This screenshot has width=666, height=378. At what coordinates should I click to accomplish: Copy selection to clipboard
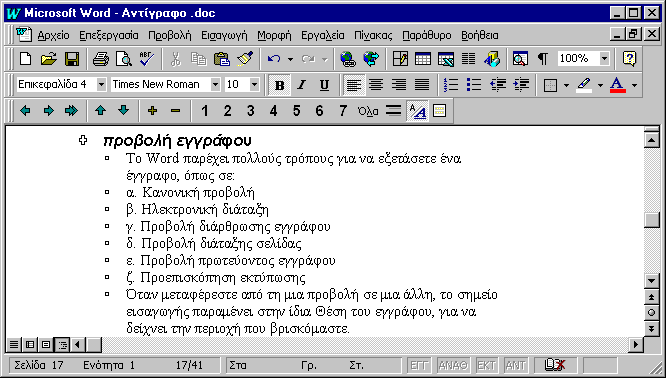[x=198, y=59]
